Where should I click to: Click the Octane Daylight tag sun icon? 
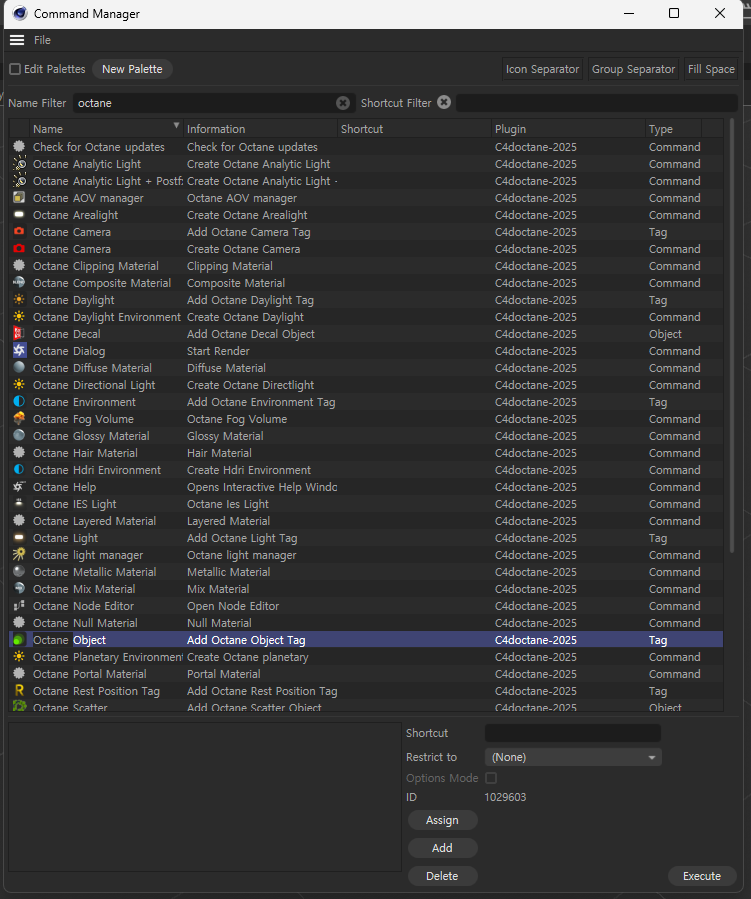(19, 300)
